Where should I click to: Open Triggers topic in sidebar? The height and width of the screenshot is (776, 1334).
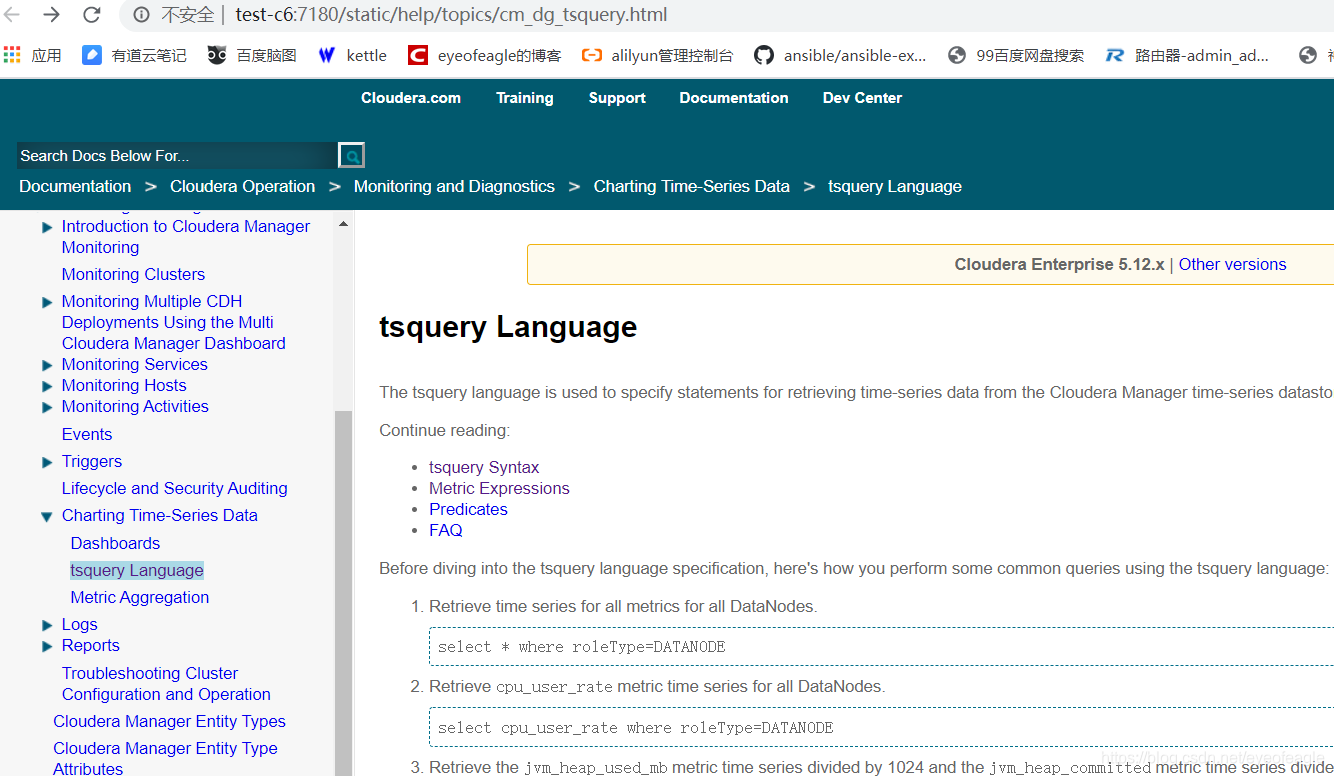(92, 461)
